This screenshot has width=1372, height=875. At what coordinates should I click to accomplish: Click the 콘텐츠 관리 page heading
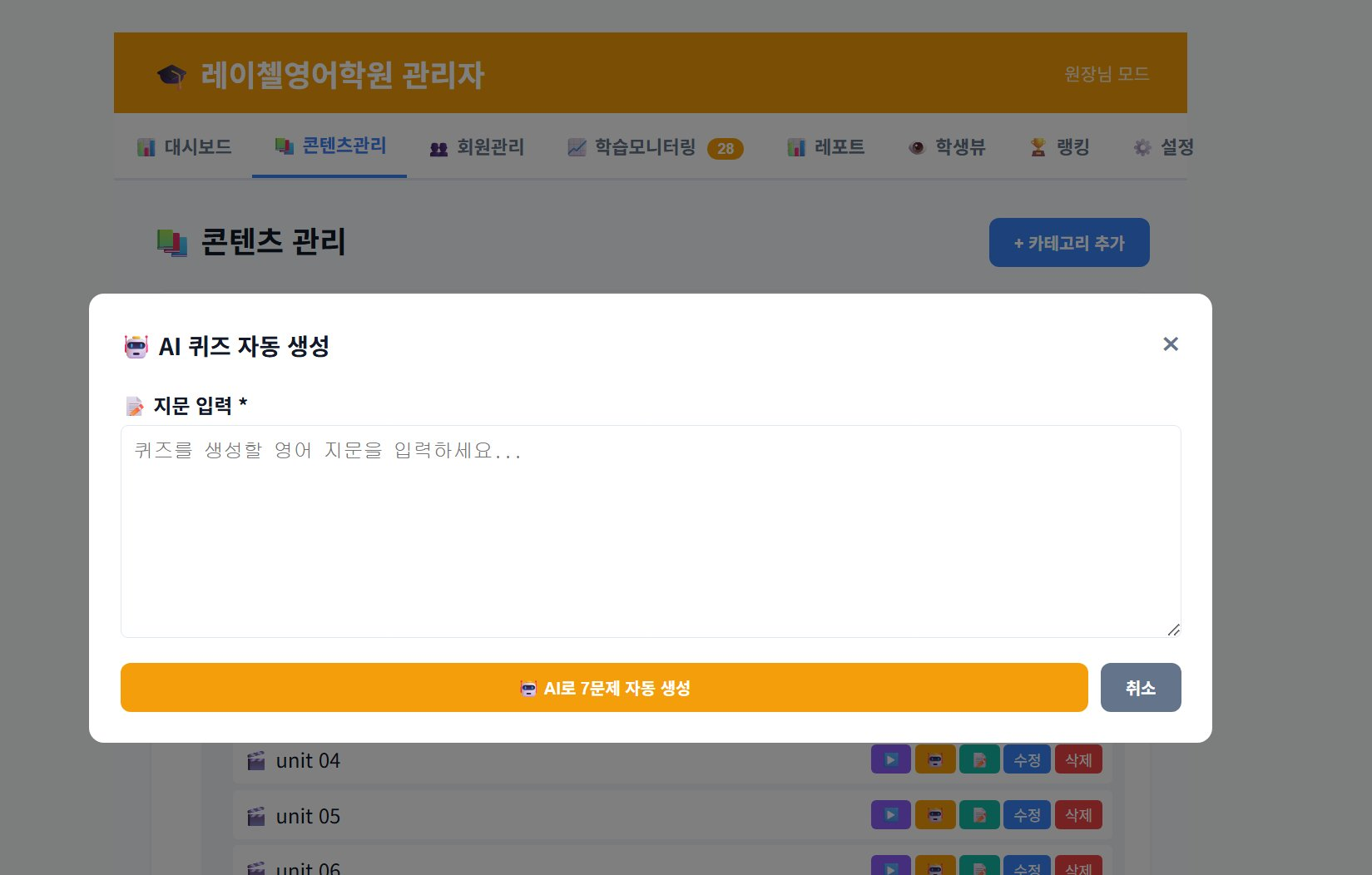point(273,242)
